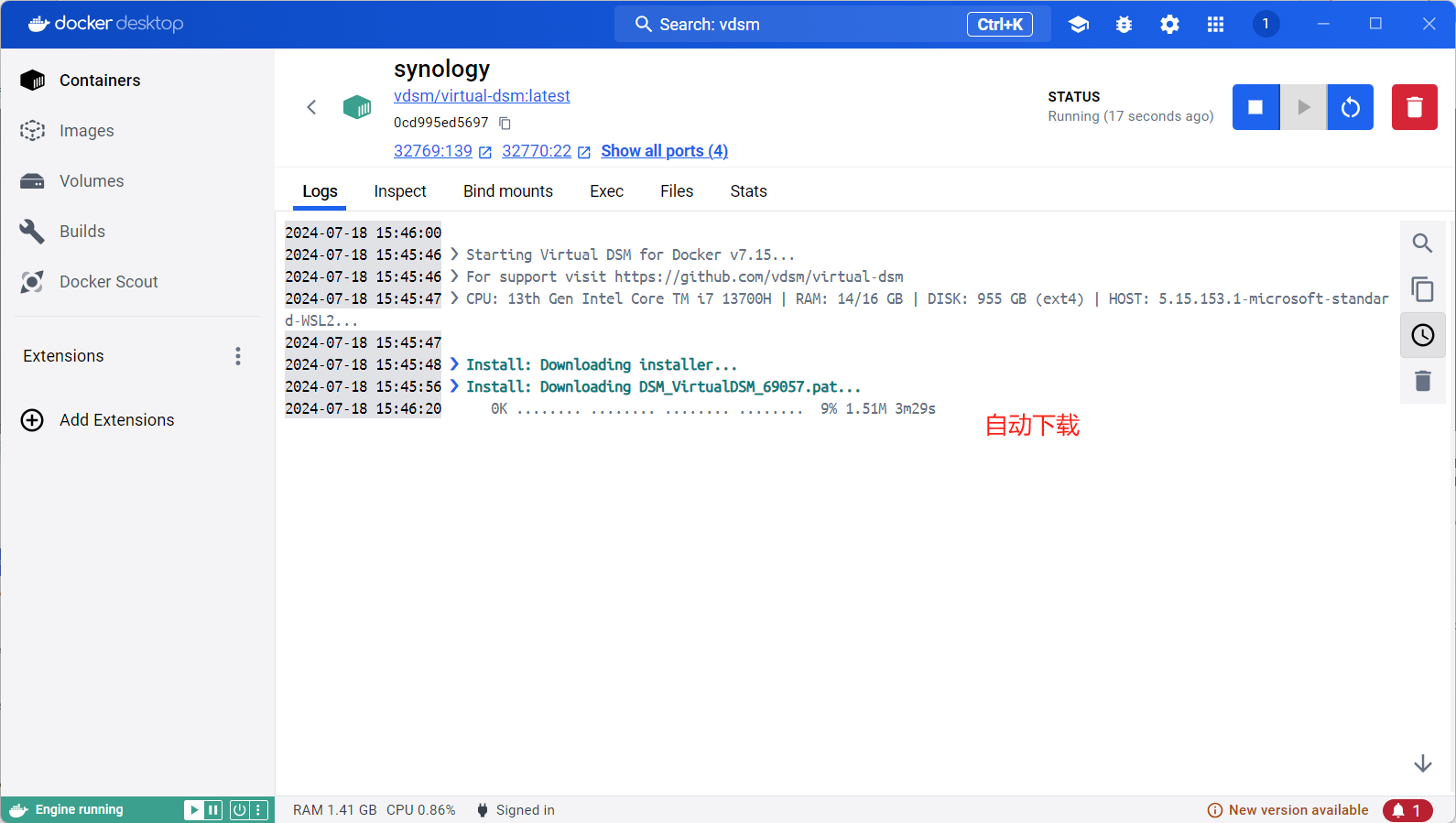The height and width of the screenshot is (823, 1456).
Task: Open Containers in sidebar
Action: [137, 81]
